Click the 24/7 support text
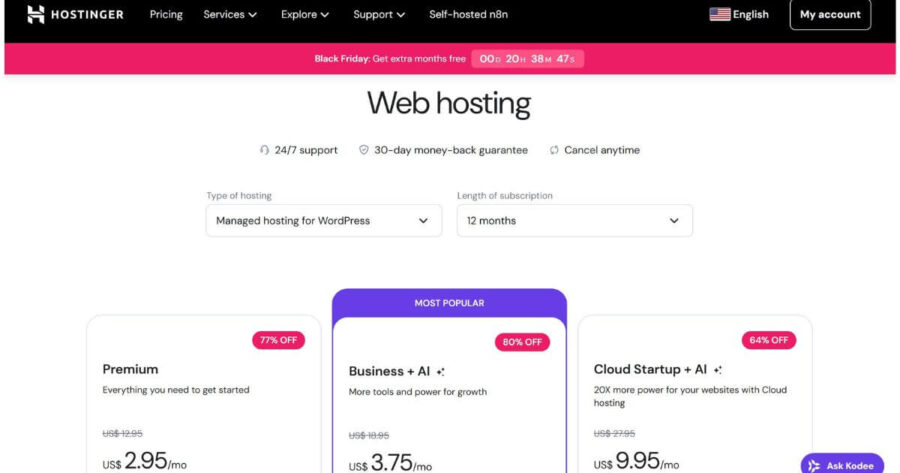Image resolution: width=900 pixels, height=473 pixels. click(306, 150)
